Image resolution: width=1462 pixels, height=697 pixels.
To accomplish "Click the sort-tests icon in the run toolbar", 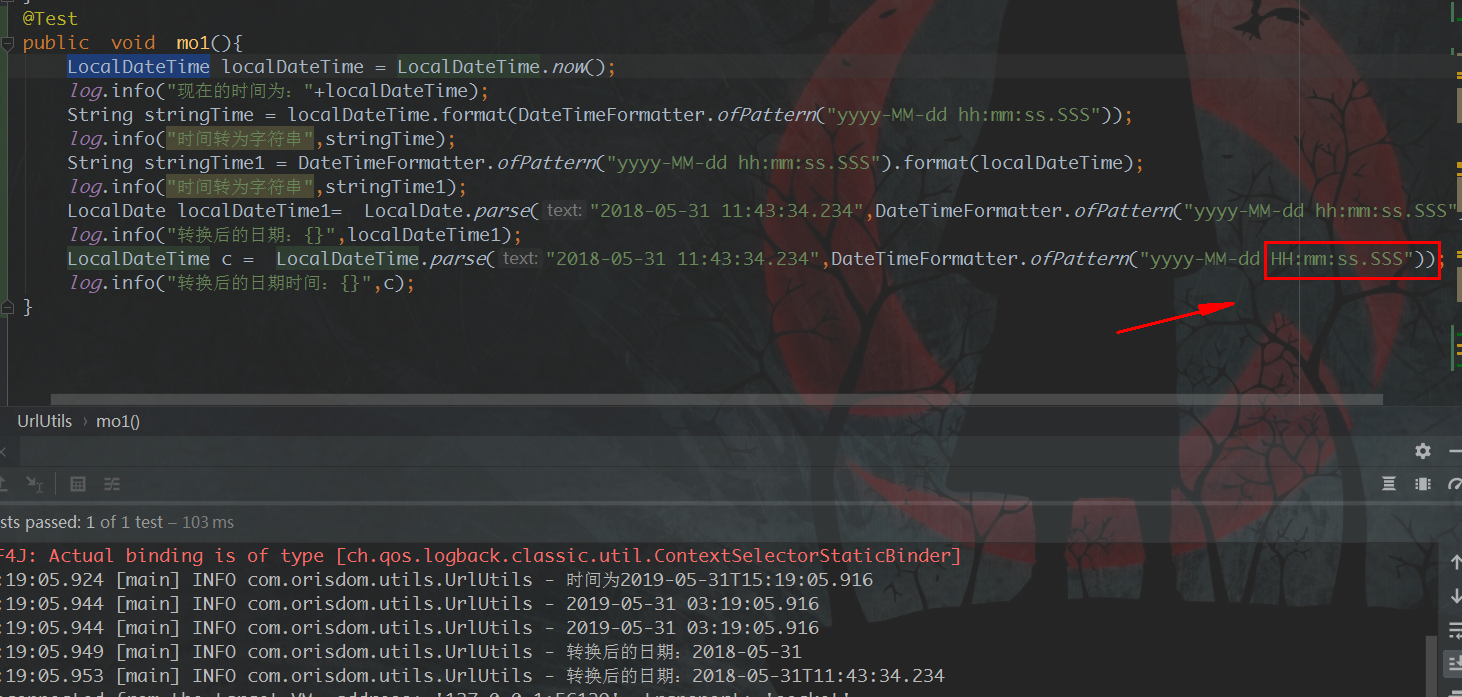I will [112, 484].
